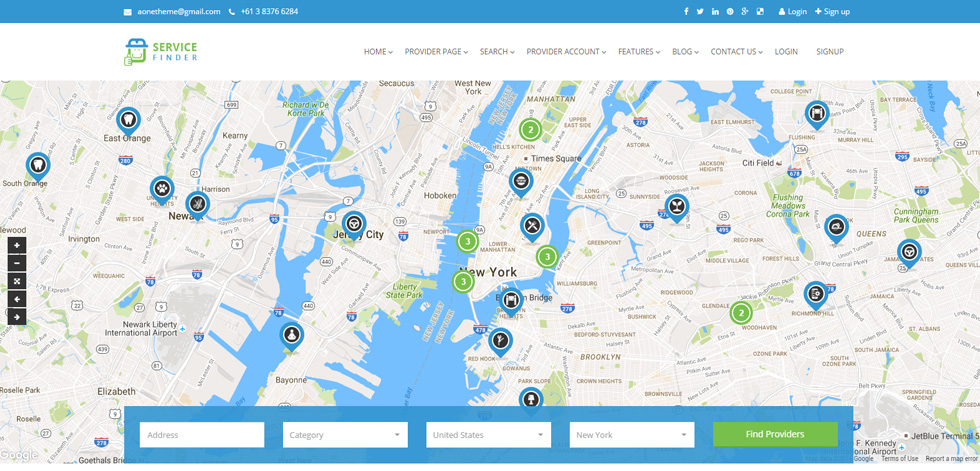980x471 pixels.
Task: Select the marker above Red Hook
Action: click(500, 342)
